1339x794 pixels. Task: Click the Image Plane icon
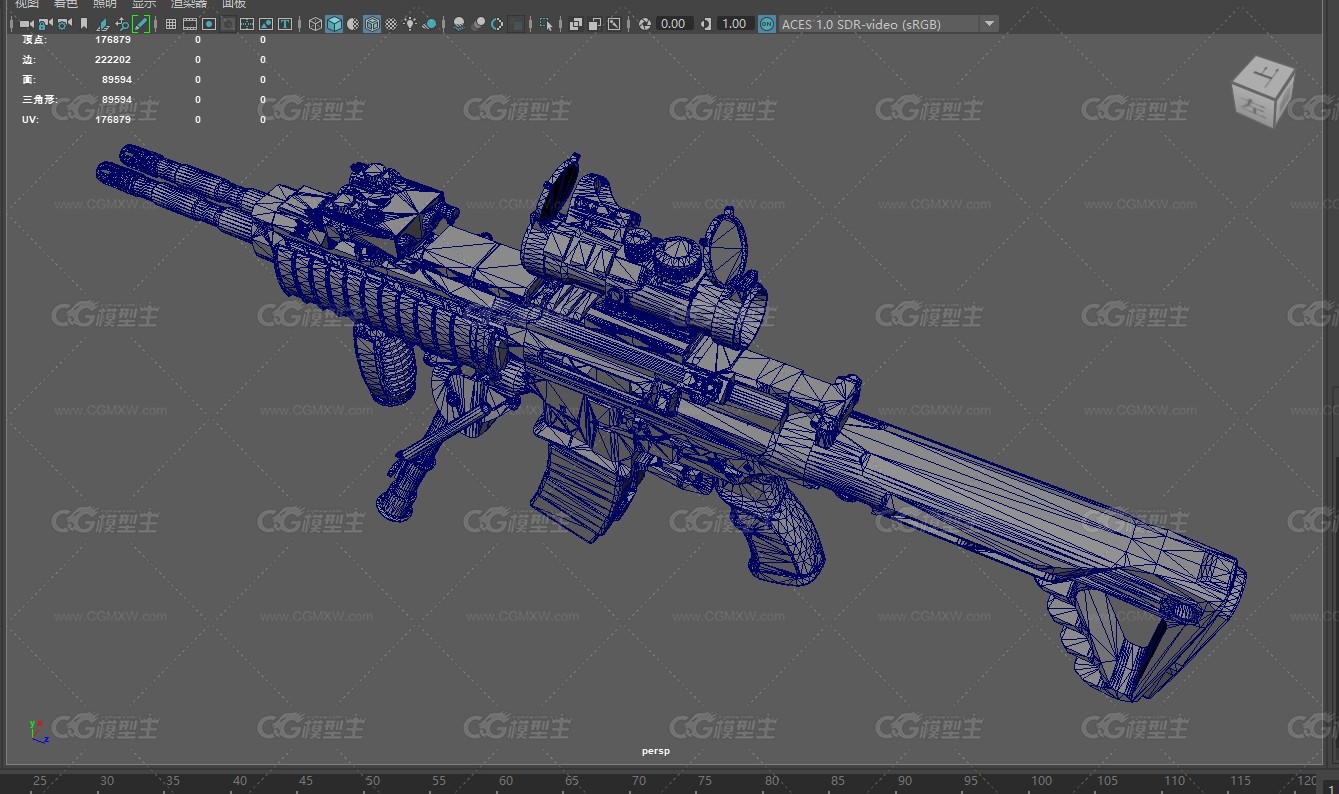[103, 24]
